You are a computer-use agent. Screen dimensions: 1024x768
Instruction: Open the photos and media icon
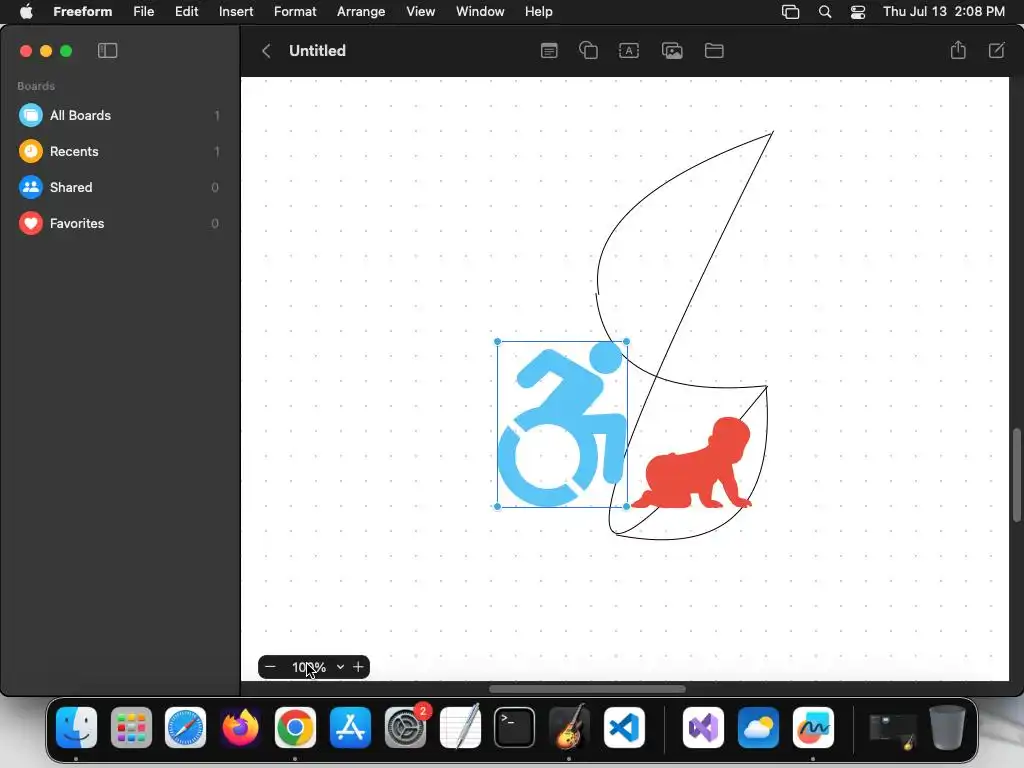point(672,50)
